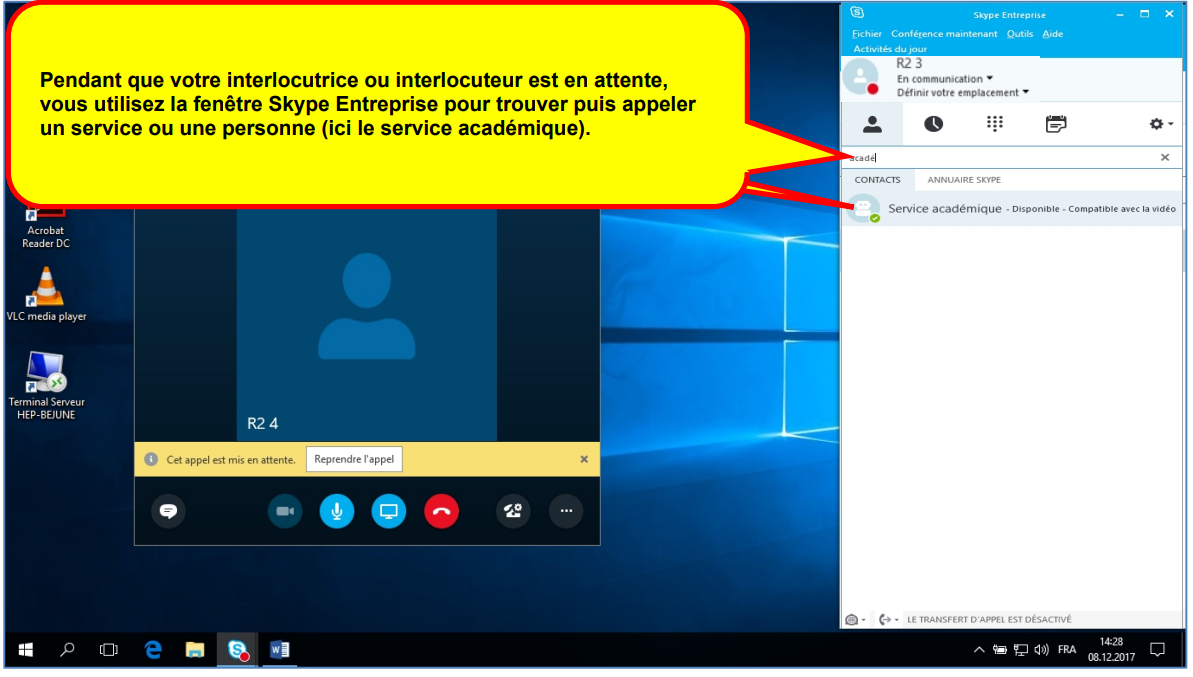Click the taskbar search magnifier
Screen dimensions: 1193x677
pos(67,650)
